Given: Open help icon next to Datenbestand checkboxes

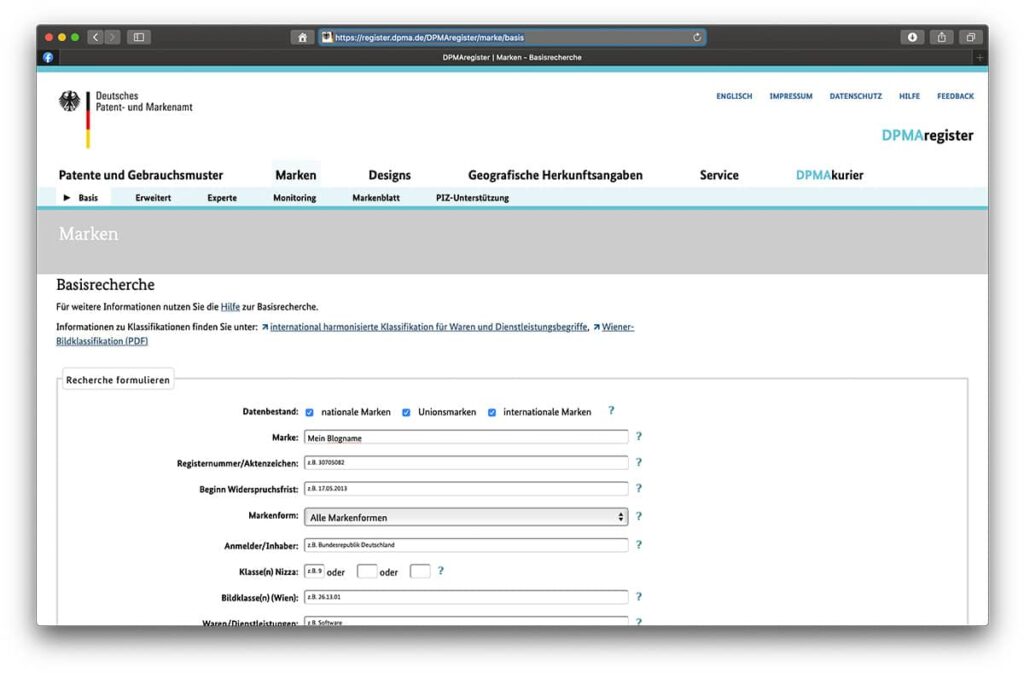Looking at the screenshot, I should coord(611,410).
